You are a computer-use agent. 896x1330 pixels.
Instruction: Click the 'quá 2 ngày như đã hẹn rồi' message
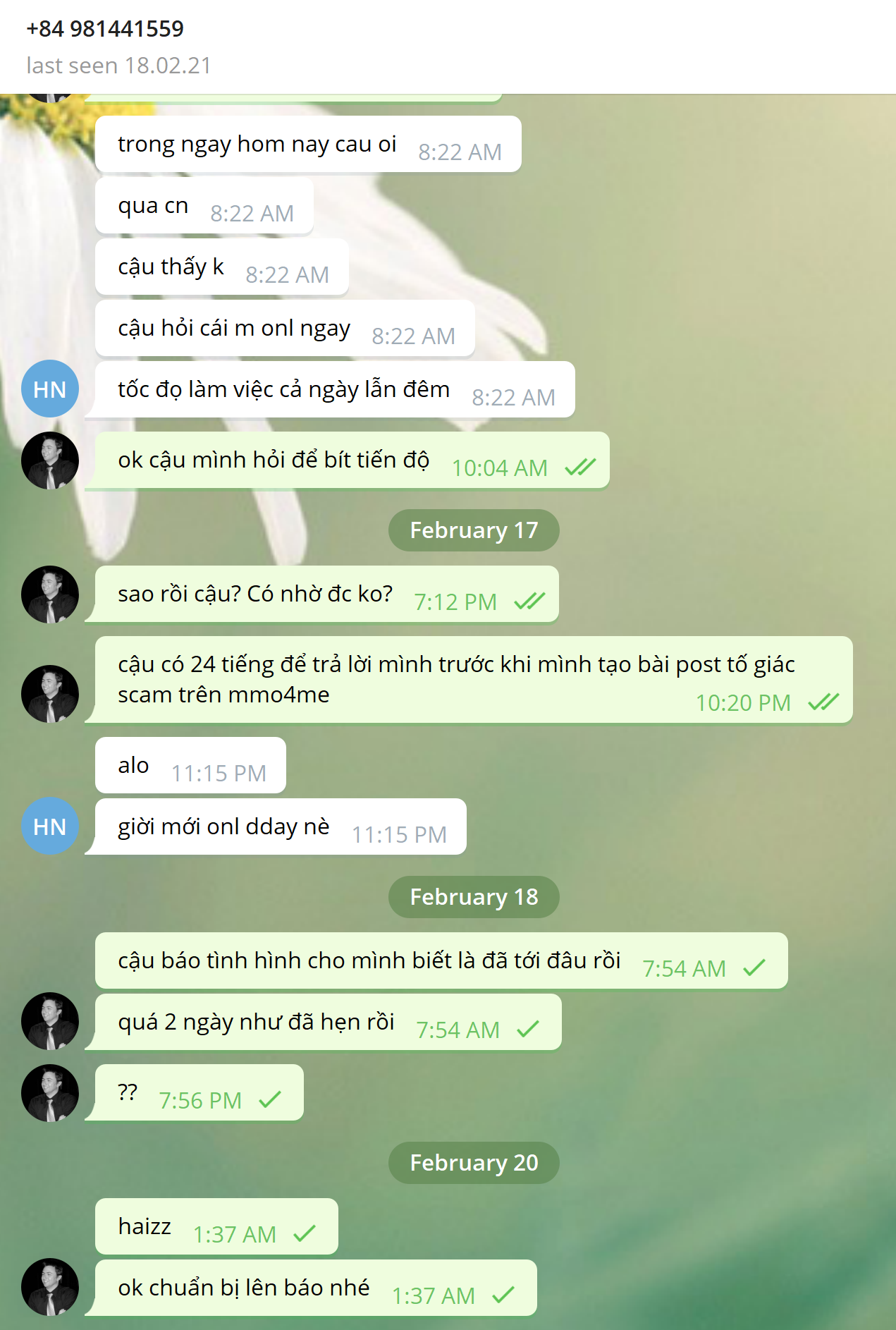pyautogui.click(x=329, y=1022)
